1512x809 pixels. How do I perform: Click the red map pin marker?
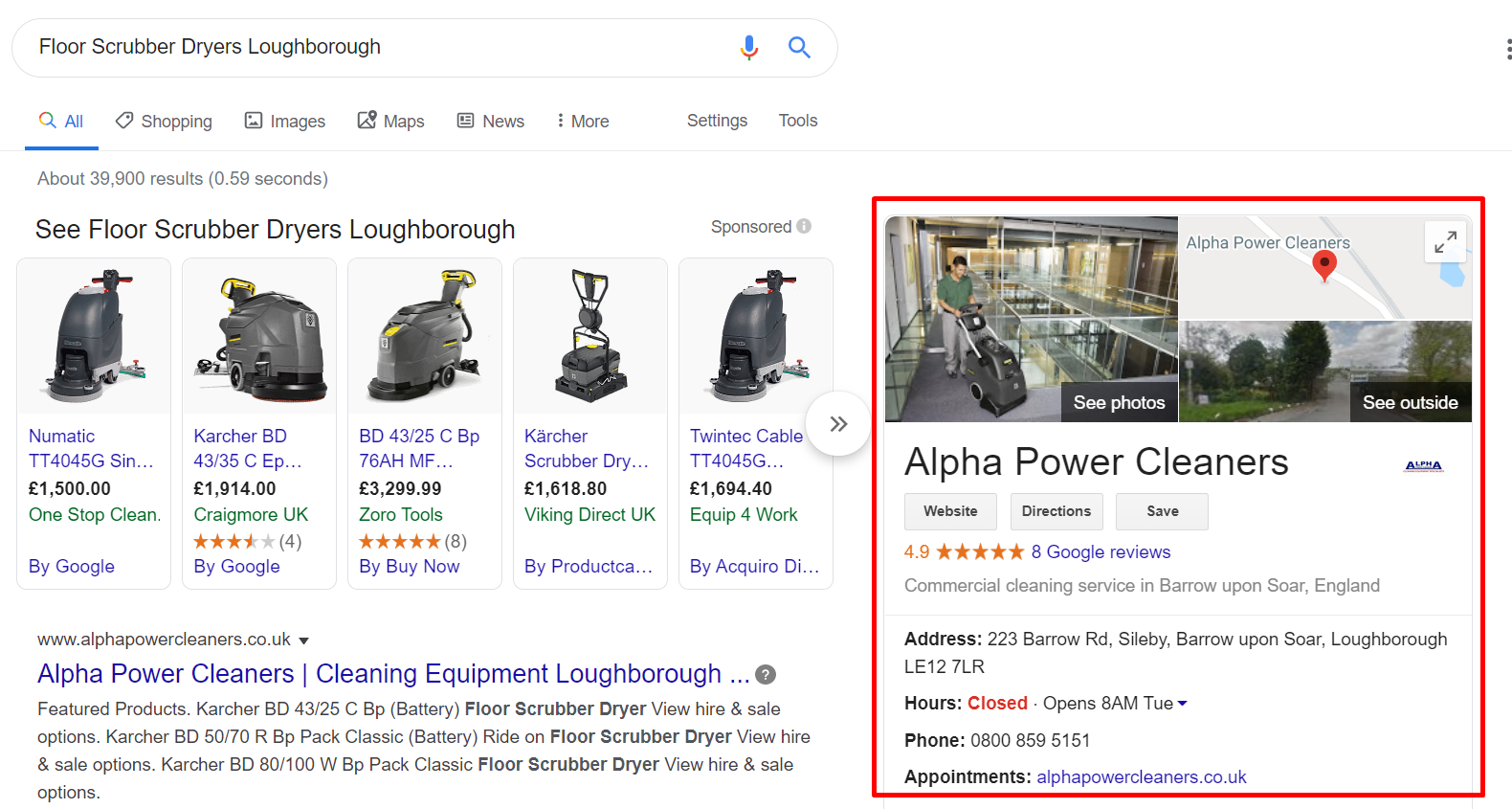point(1324,265)
